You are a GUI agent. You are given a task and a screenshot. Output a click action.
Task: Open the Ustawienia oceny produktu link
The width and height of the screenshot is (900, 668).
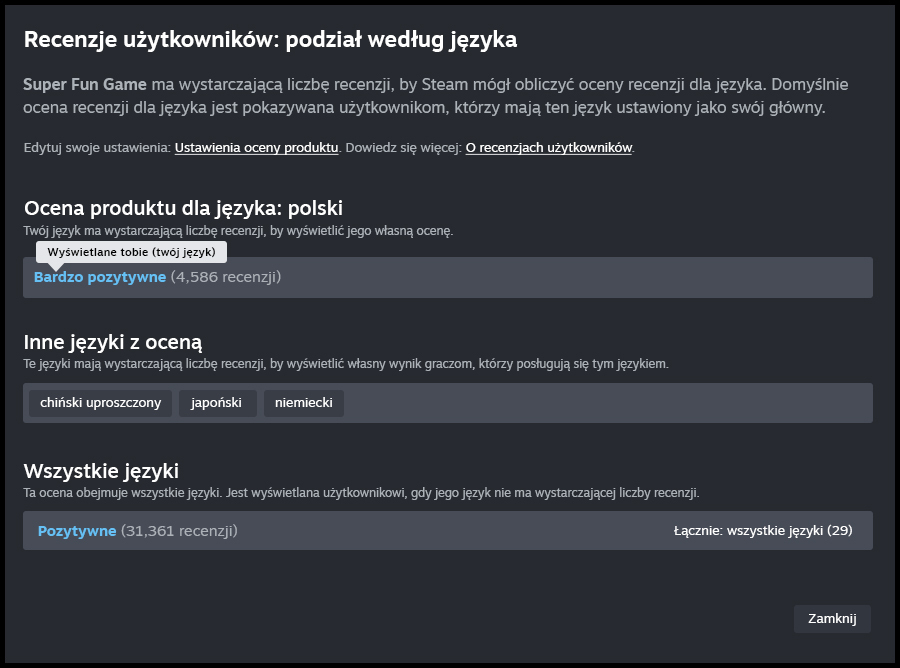(256, 147)
